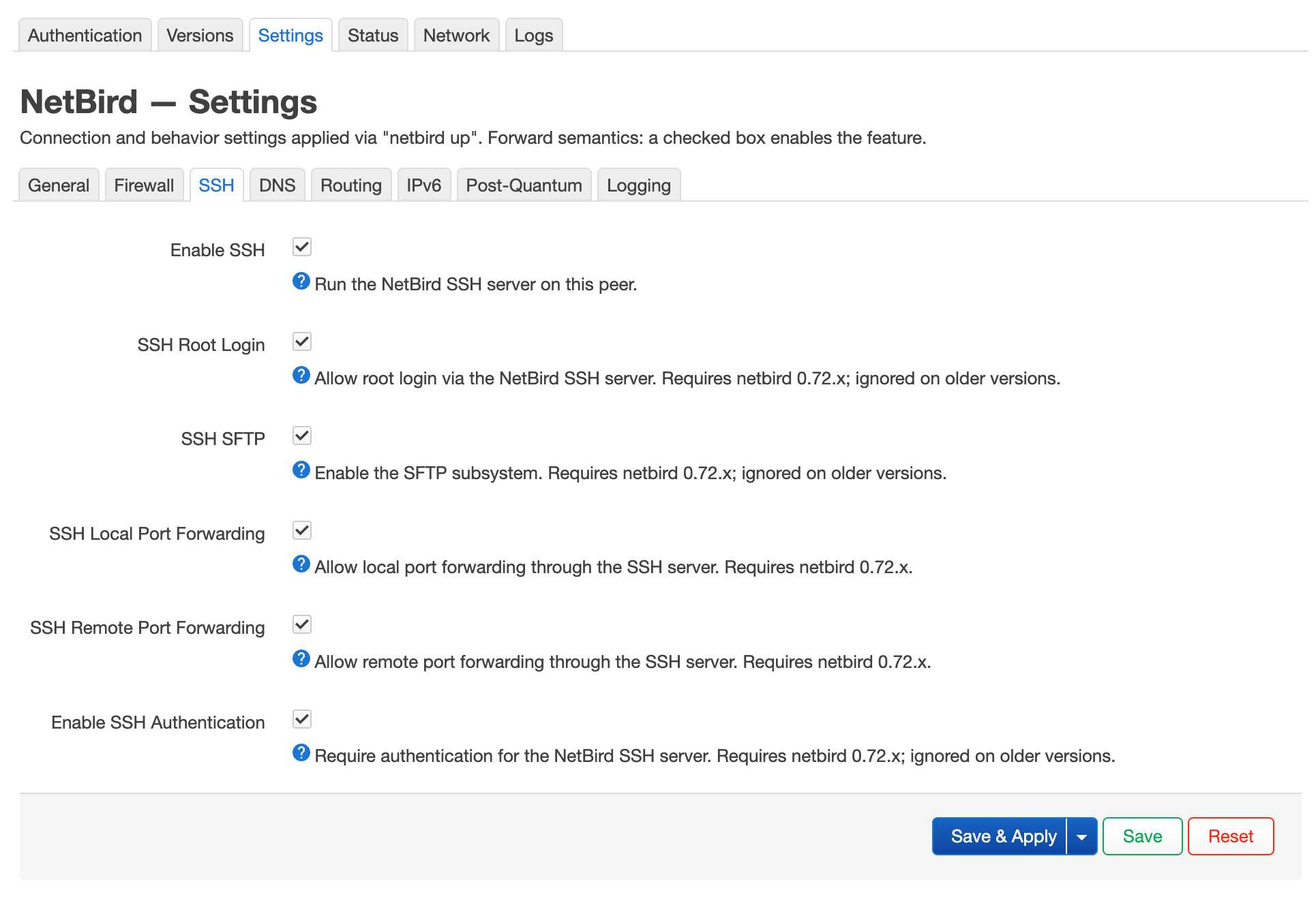Image resolution: width=1316 pixels, height=916 pixels.
Task: Open the Save & Apply dropdown arrow
Action: pos(1082,836)
